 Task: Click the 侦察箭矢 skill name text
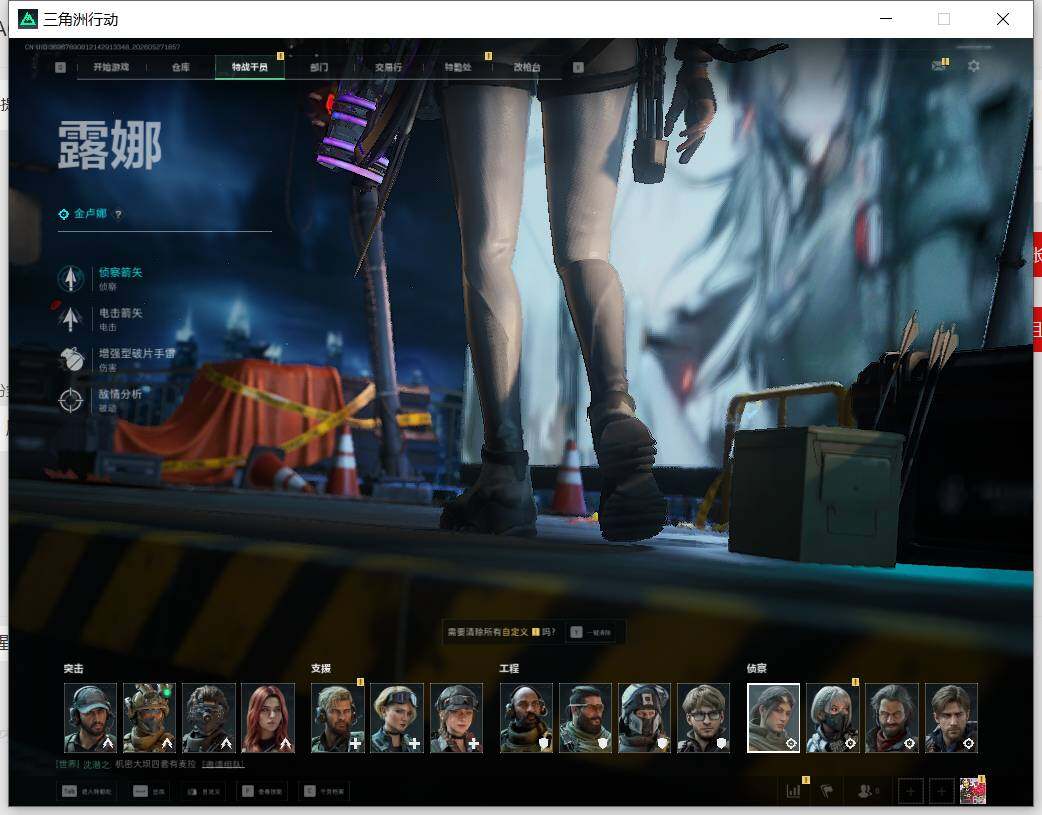(120, 273)
